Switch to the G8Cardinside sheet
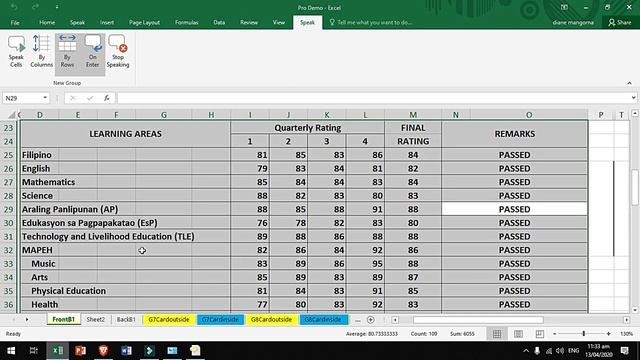640x360 pixels. 323,320
